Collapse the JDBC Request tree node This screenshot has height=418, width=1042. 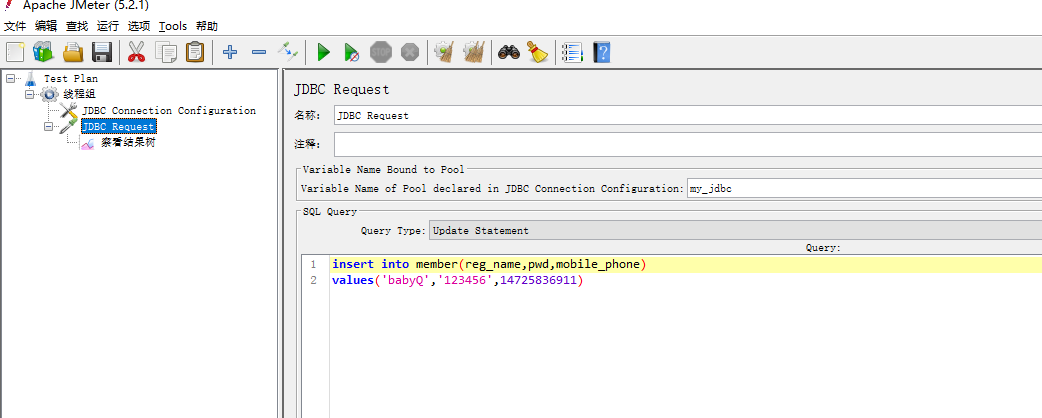tap(49, 127)
